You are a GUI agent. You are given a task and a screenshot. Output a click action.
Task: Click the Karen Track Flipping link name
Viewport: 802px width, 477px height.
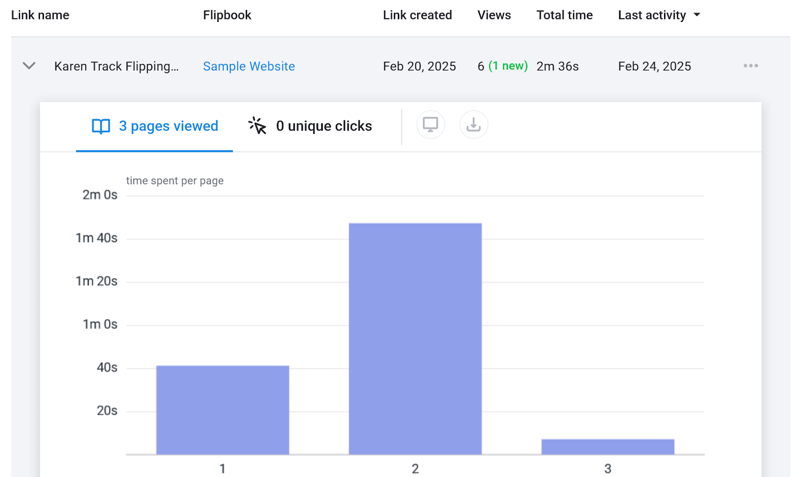(x=117, y=66)
